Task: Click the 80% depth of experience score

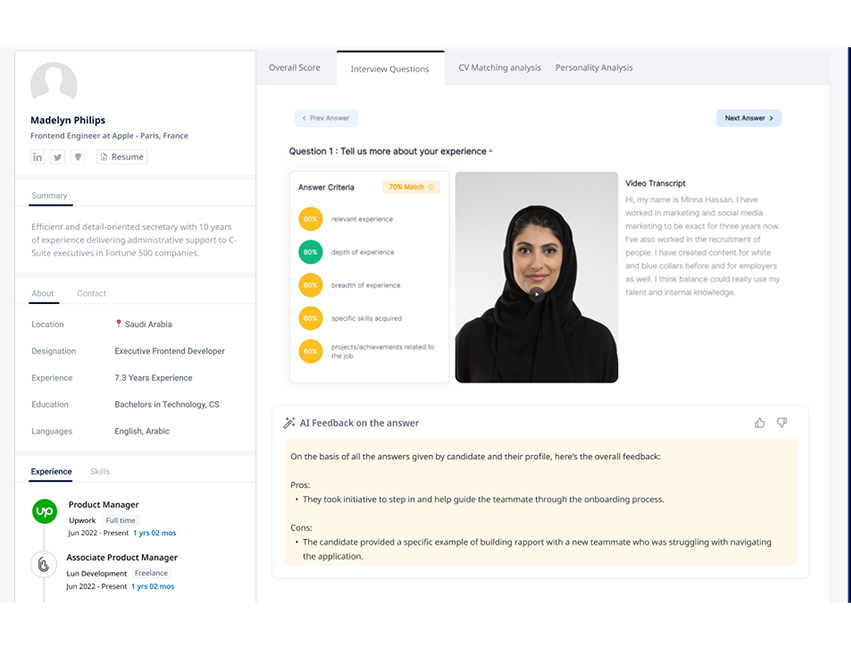Action: pos(310,252)
